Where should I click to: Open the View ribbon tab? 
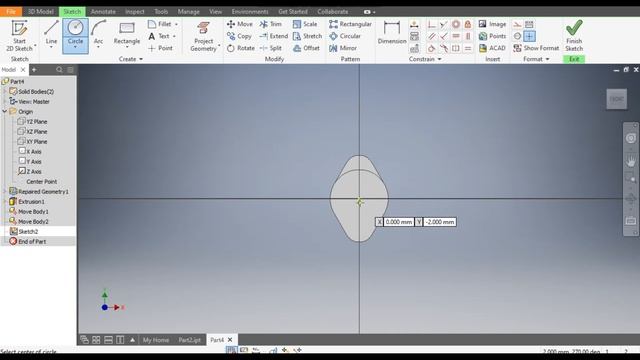point(216,11)
